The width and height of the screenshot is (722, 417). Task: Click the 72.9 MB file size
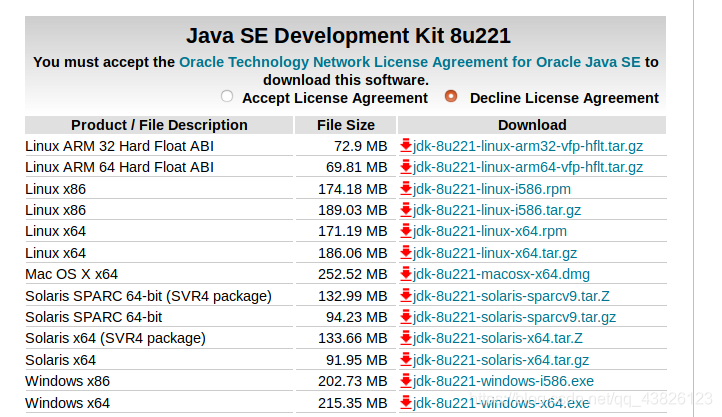(x=361, y=146)
